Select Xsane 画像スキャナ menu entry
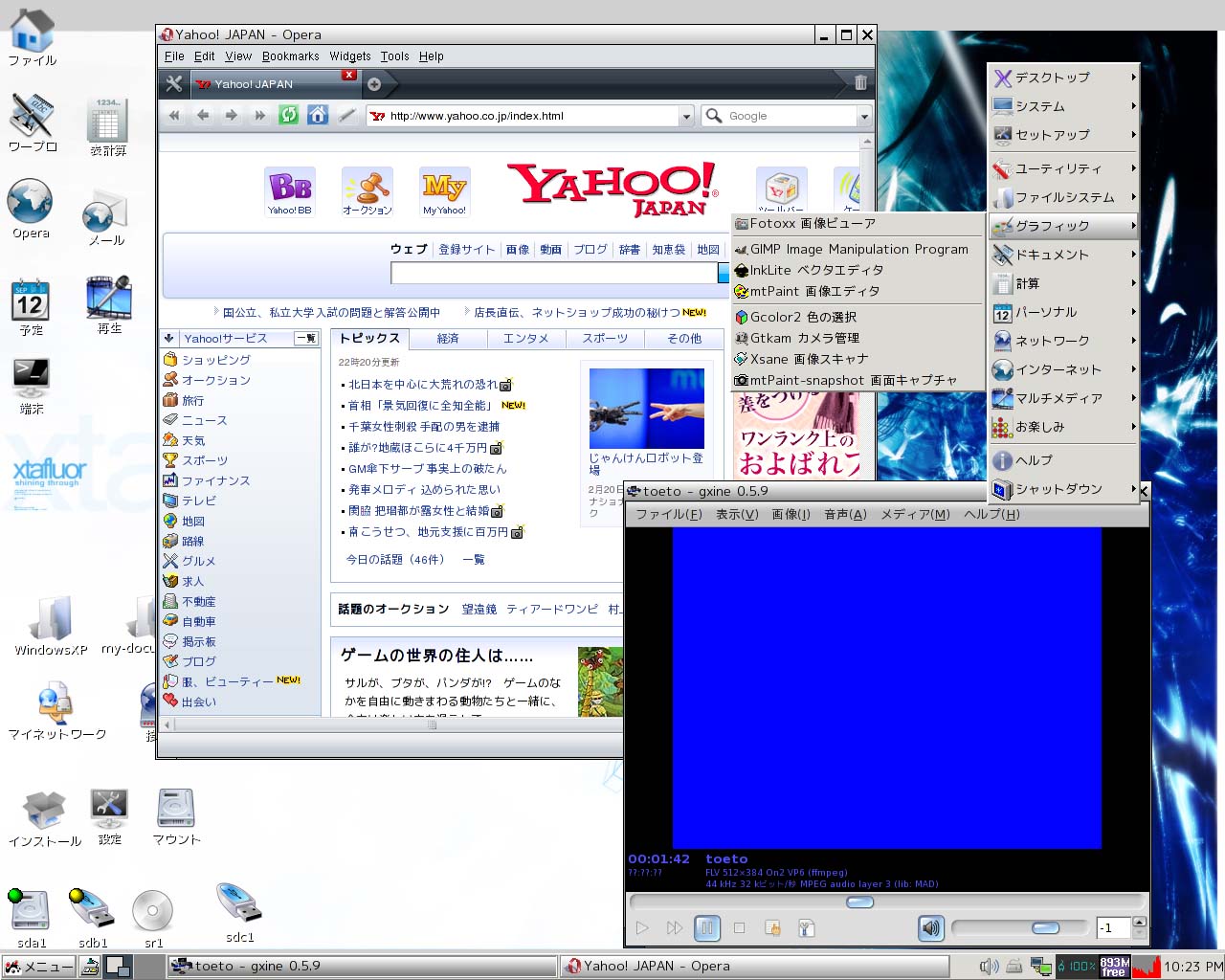Viewport: 1225px width, 980px height. [x=857, y=359]
